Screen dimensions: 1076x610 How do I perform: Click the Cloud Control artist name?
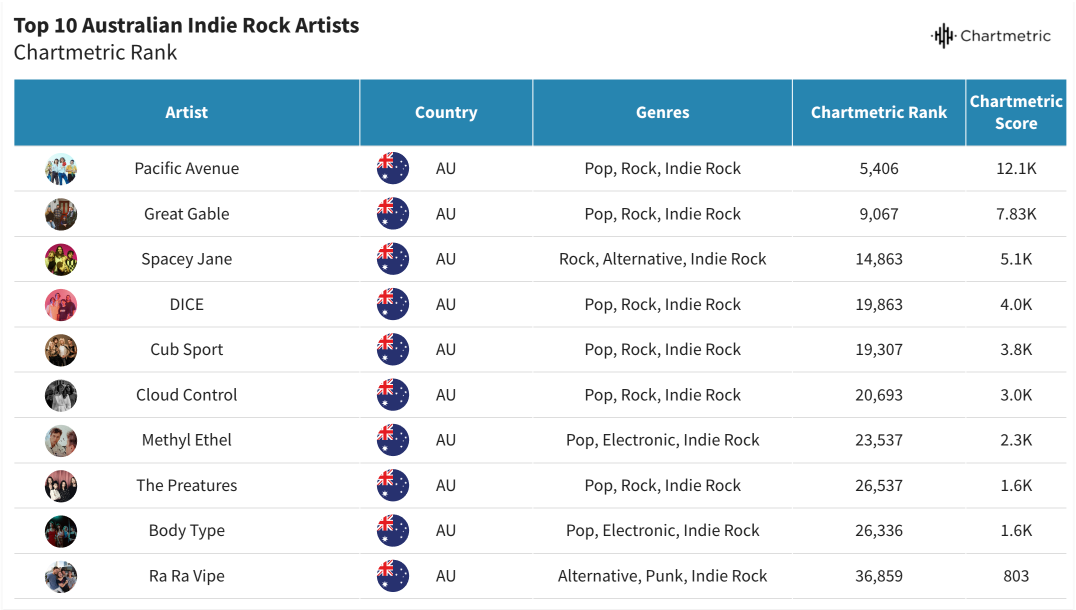click(187, 395)
